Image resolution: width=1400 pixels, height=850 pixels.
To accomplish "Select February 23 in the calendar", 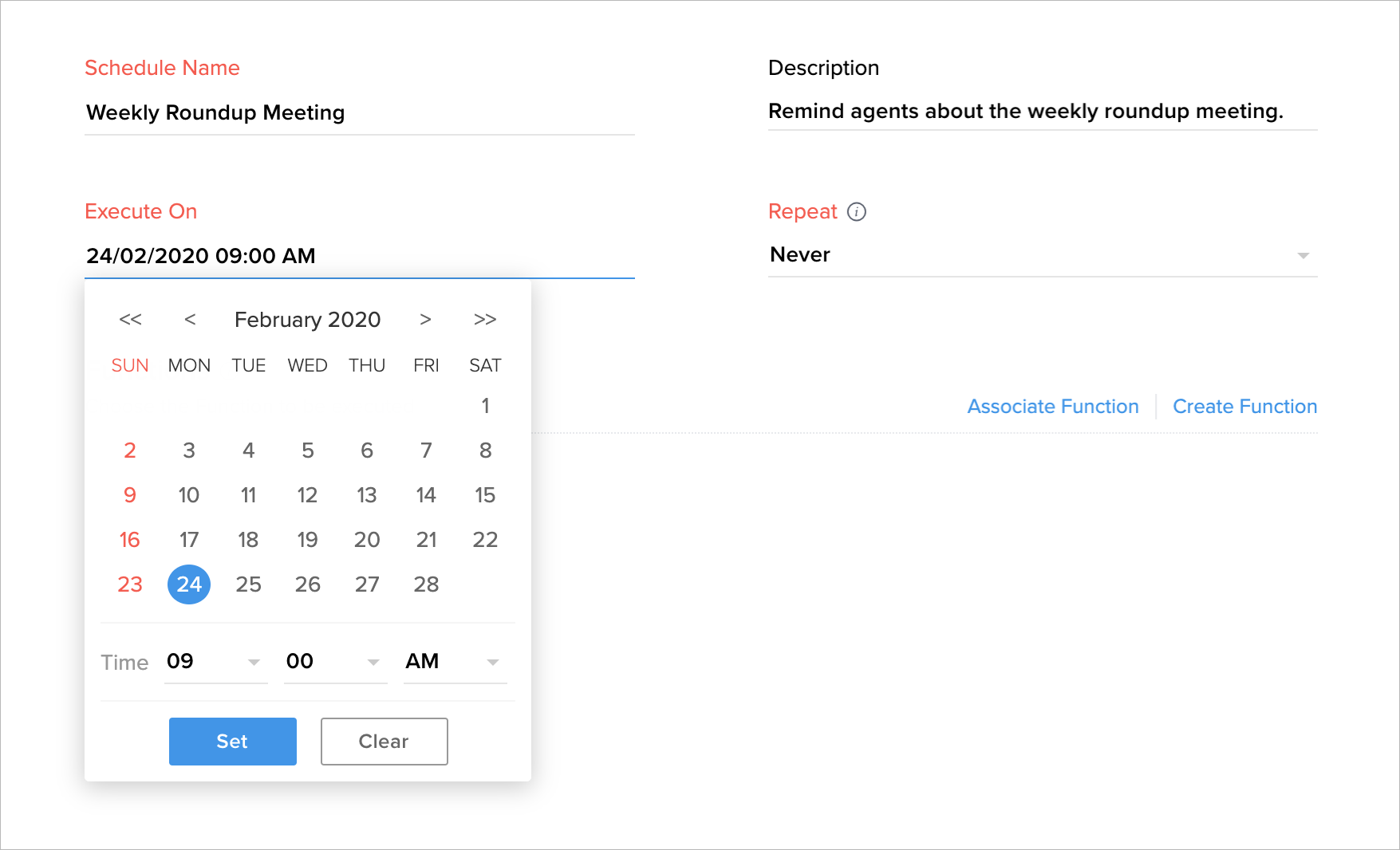I will [x=130, y=584].
